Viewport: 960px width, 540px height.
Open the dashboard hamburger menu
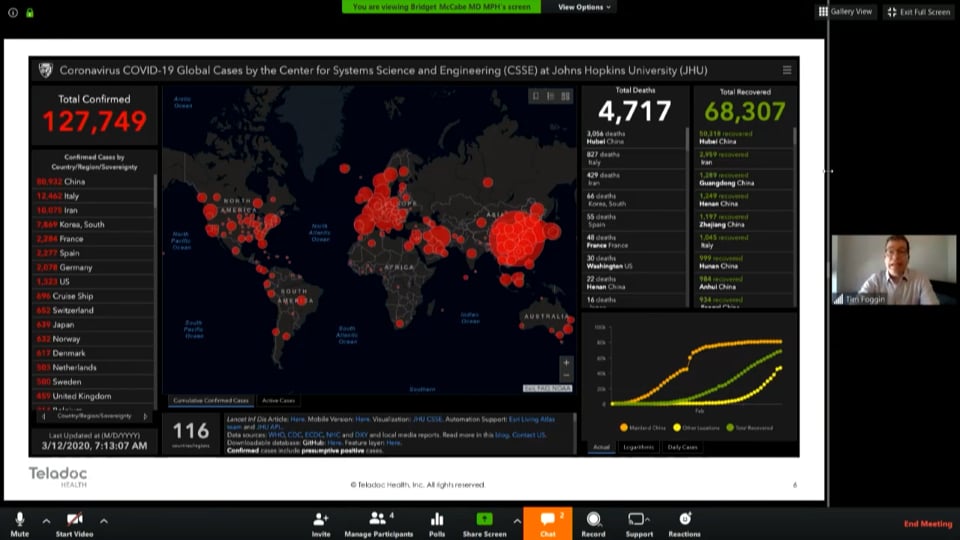[787, 70]
